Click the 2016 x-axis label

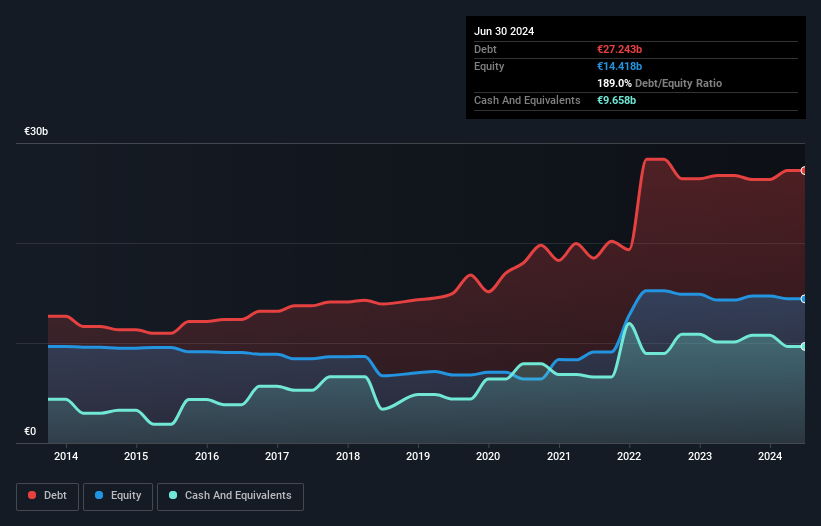pos(207,456)
